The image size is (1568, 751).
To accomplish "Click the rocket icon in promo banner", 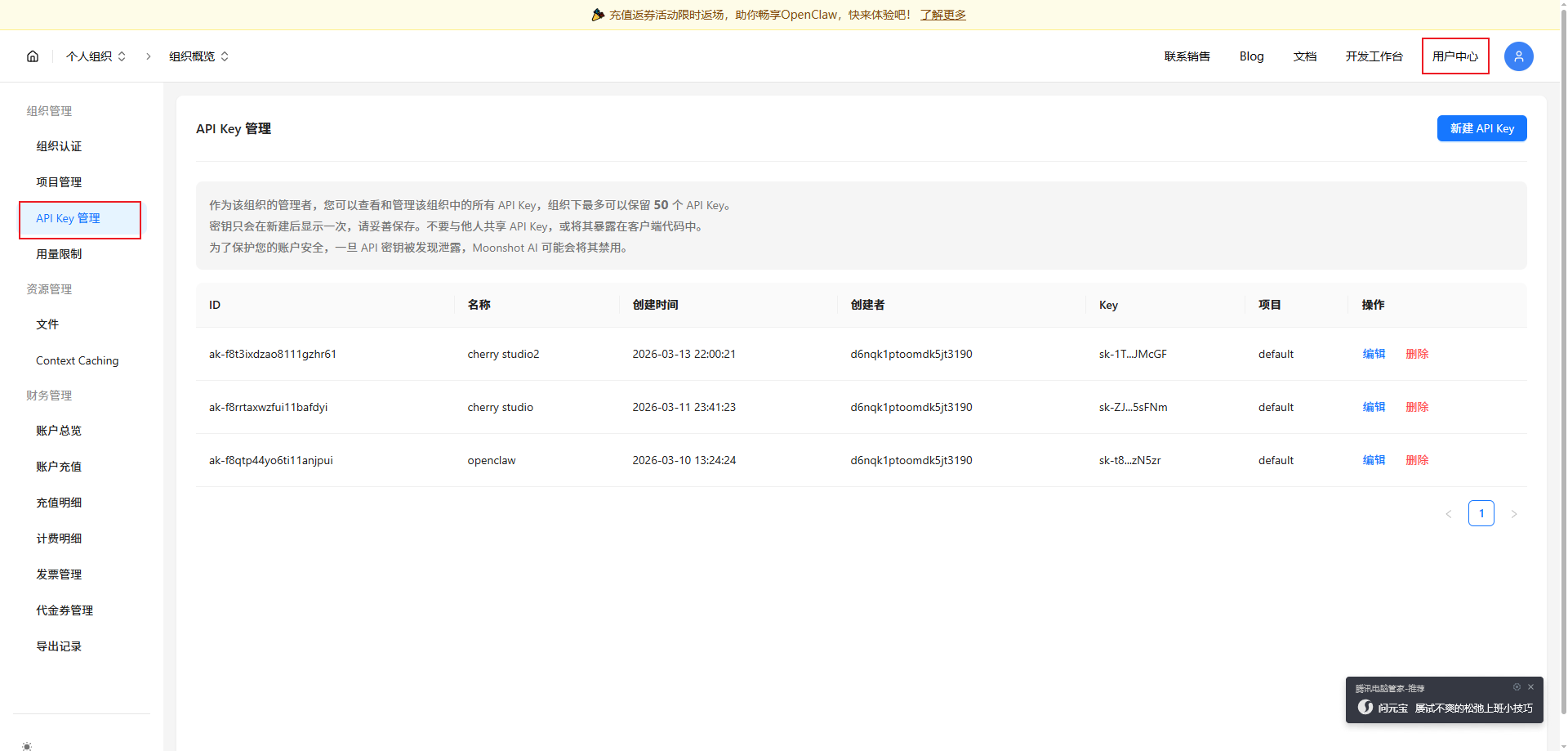I will 598,15.
